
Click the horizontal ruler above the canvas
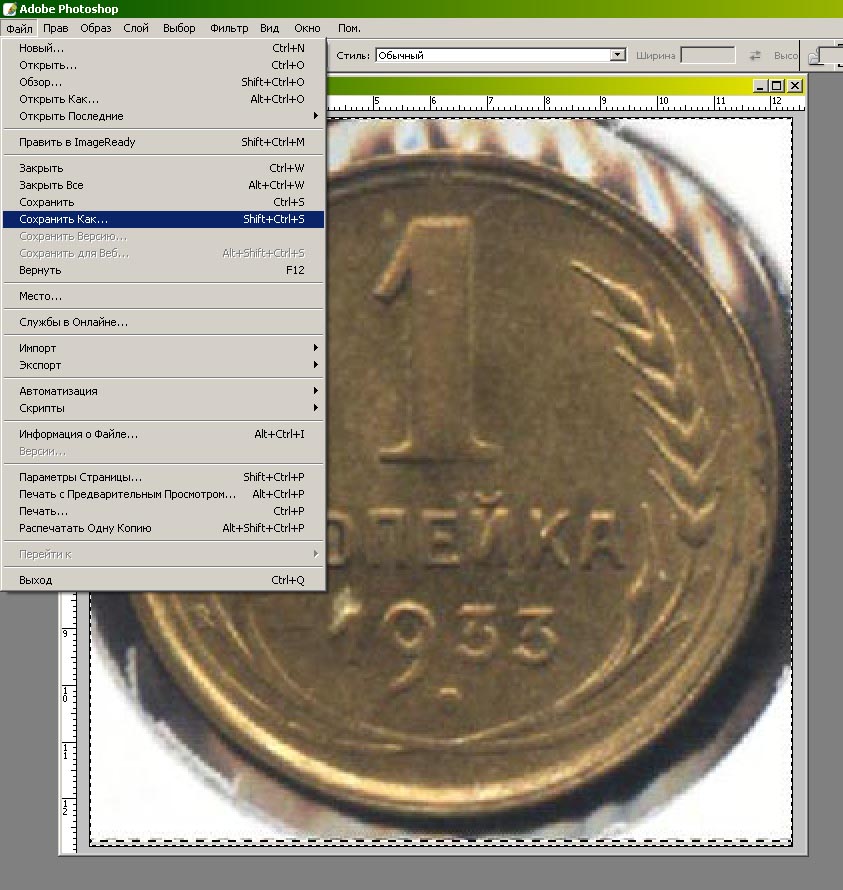(x=560, y=102)
